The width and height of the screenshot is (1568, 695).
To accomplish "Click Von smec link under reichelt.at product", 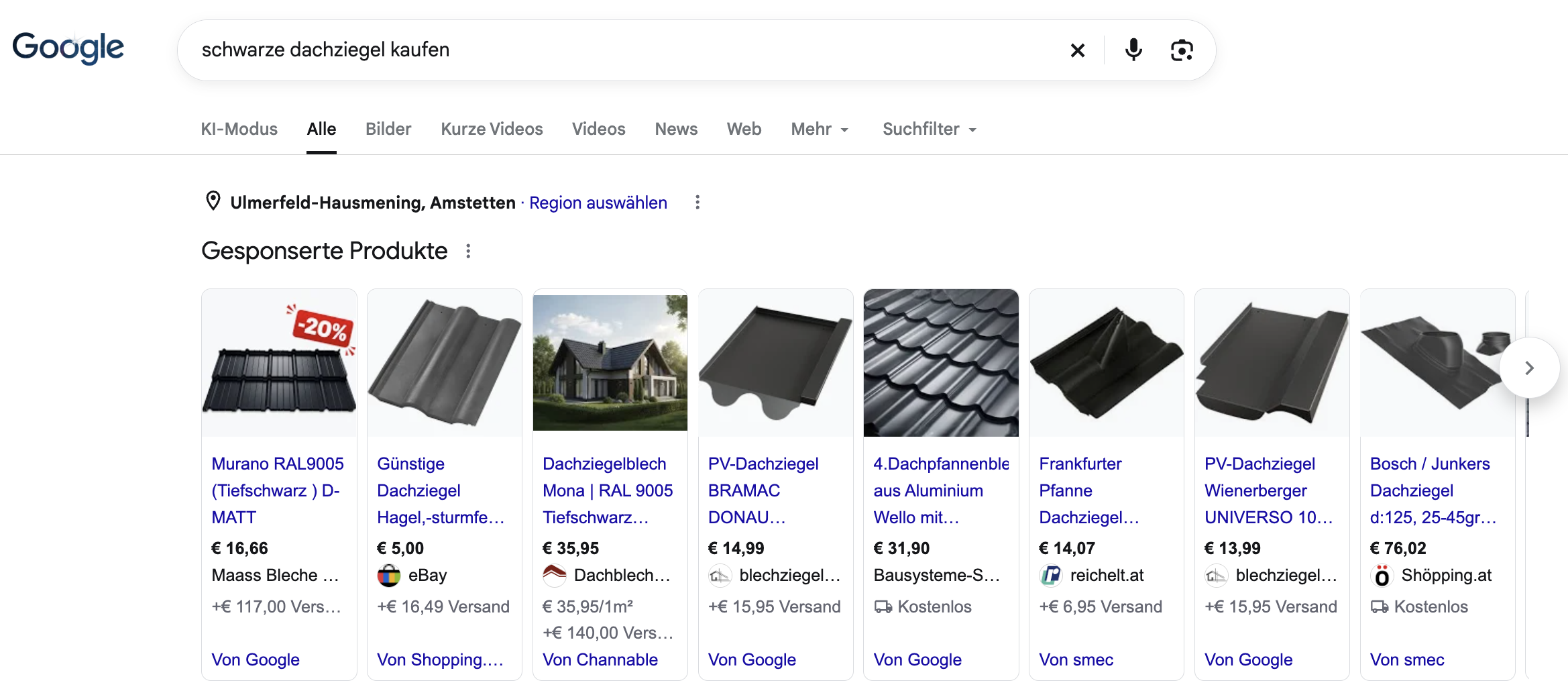I will tap(1076, 659).
